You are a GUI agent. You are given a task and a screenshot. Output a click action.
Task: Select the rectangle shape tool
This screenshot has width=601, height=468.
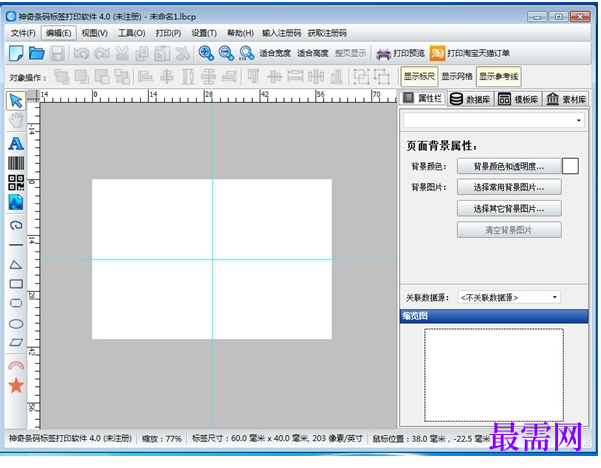(x=16, y=284)
